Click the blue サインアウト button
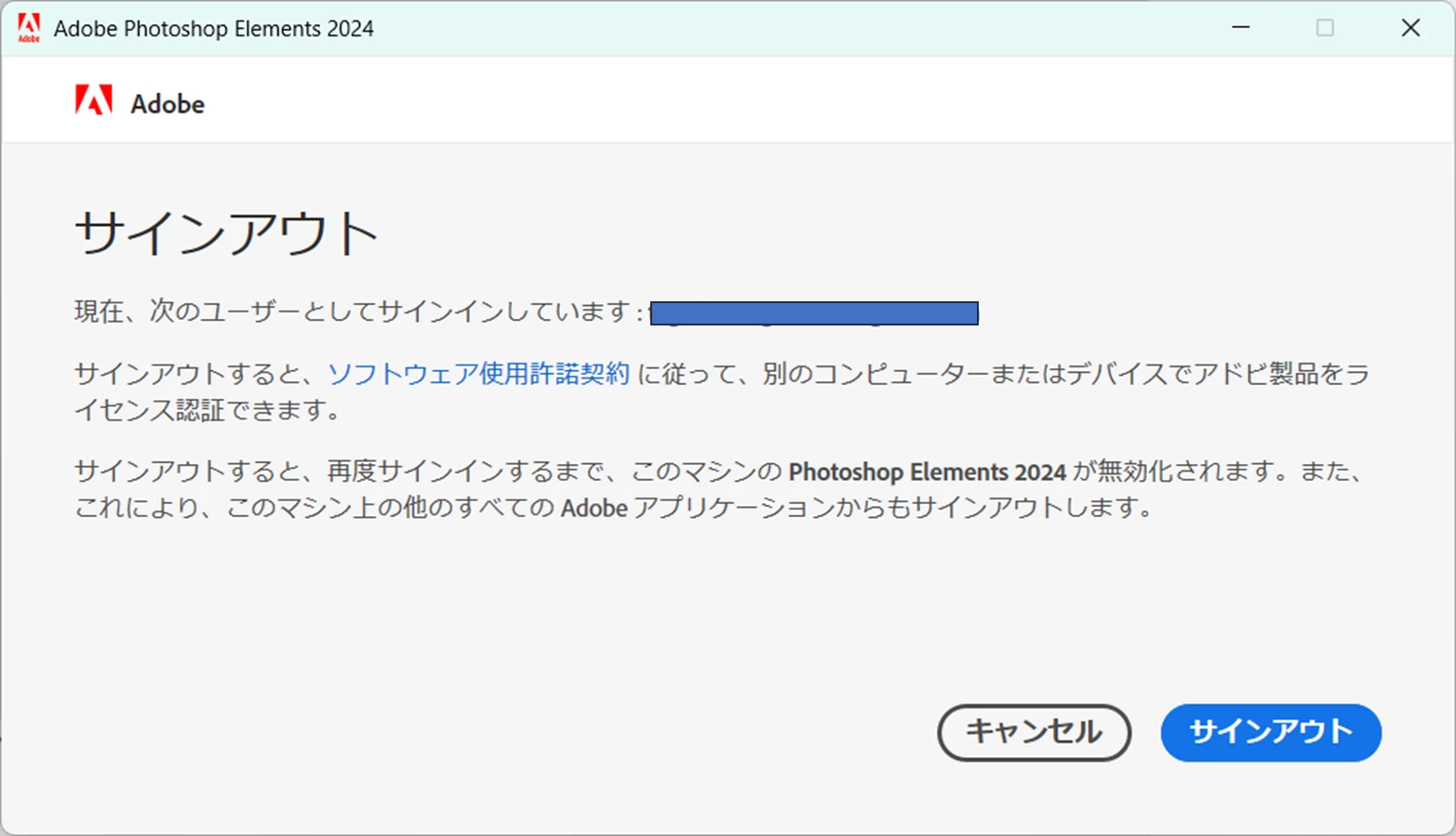1456x836 pixels. point(1271,732)
